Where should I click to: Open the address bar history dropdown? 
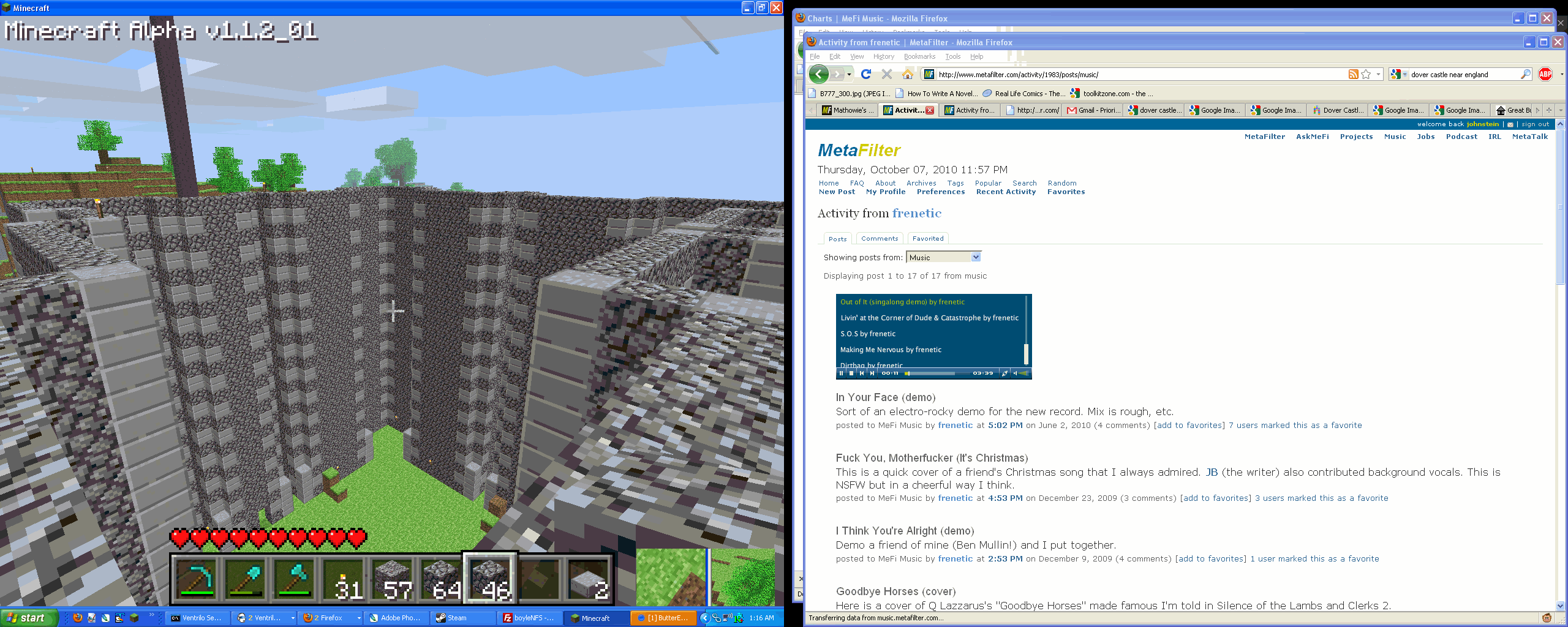[x=1378, y=74]
